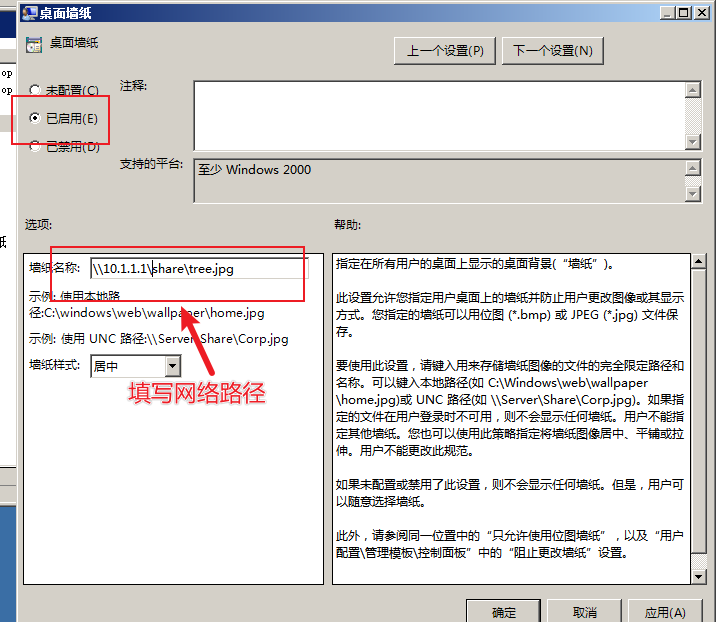Click the 支持的平台 box scroll down arrow
The image size is (716, 622).
(693, 194)
